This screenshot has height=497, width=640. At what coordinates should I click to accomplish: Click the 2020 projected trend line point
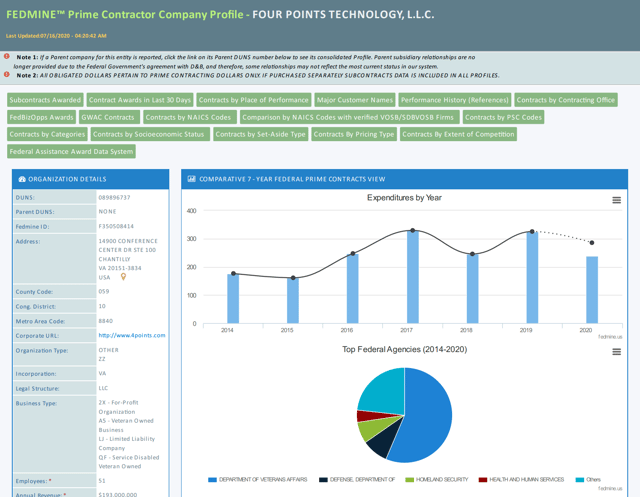point(592,243)
